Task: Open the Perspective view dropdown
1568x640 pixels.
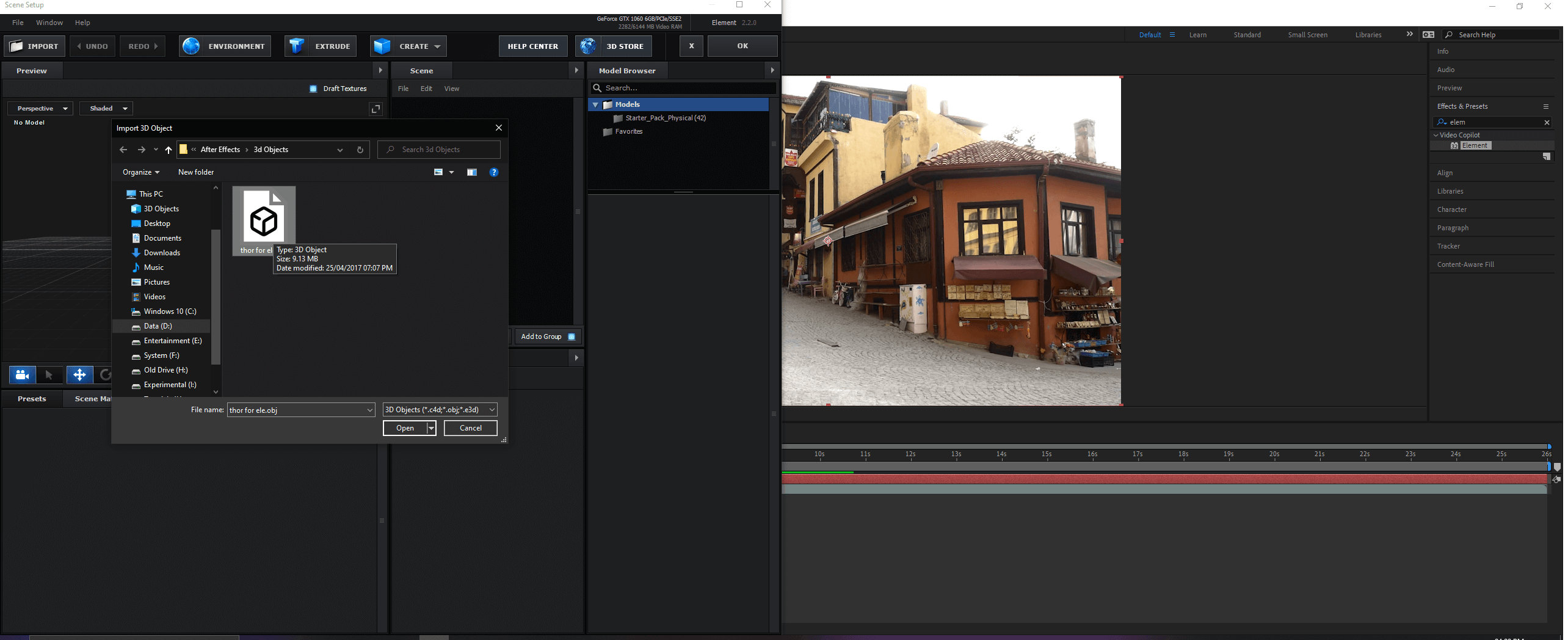Action: pos(40,109)
